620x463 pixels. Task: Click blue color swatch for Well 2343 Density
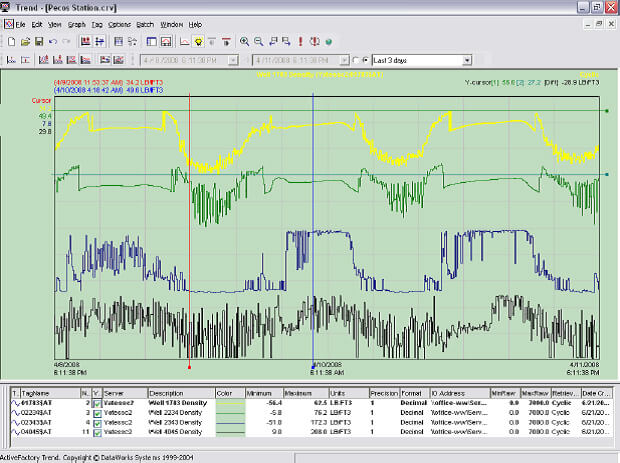click(x=230, y=423)
